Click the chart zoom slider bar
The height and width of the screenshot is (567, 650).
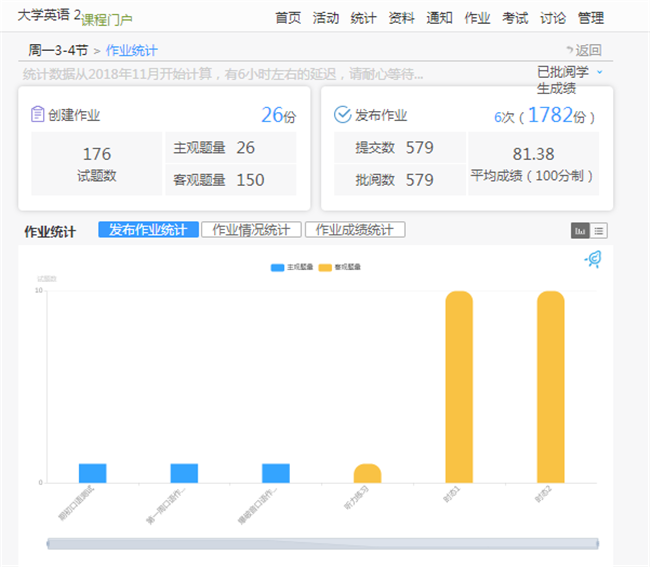323,544
